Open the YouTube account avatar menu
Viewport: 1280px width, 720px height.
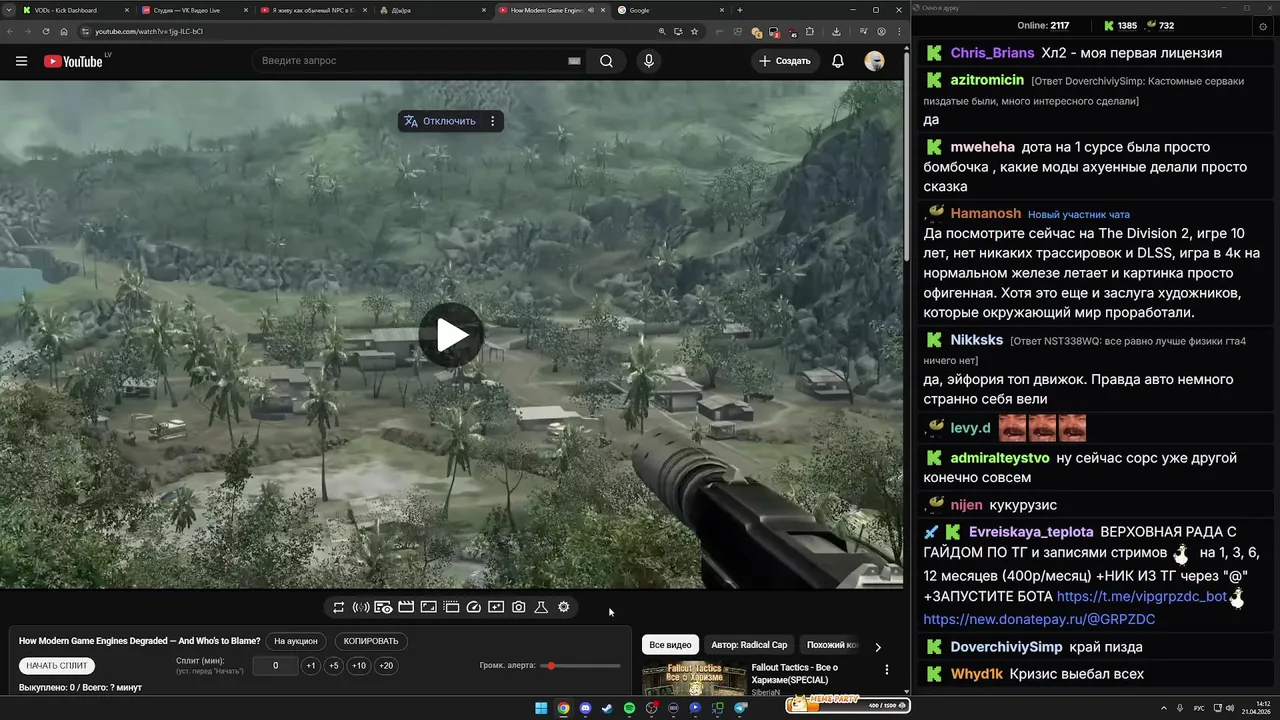(875, 61)
